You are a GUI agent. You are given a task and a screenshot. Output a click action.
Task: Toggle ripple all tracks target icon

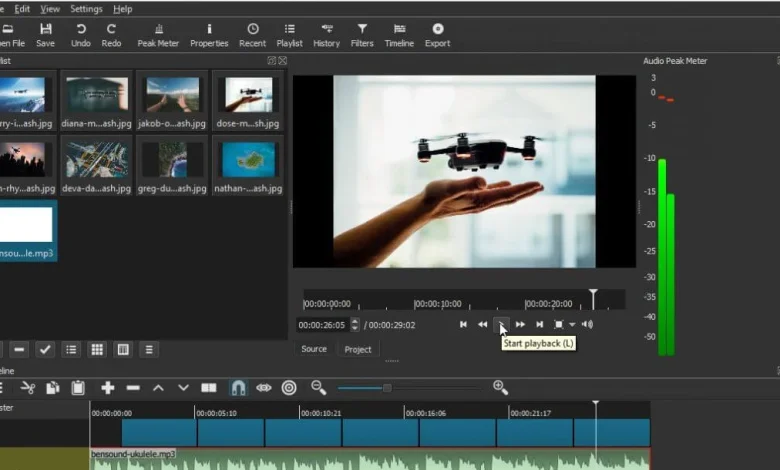[289, 387]
